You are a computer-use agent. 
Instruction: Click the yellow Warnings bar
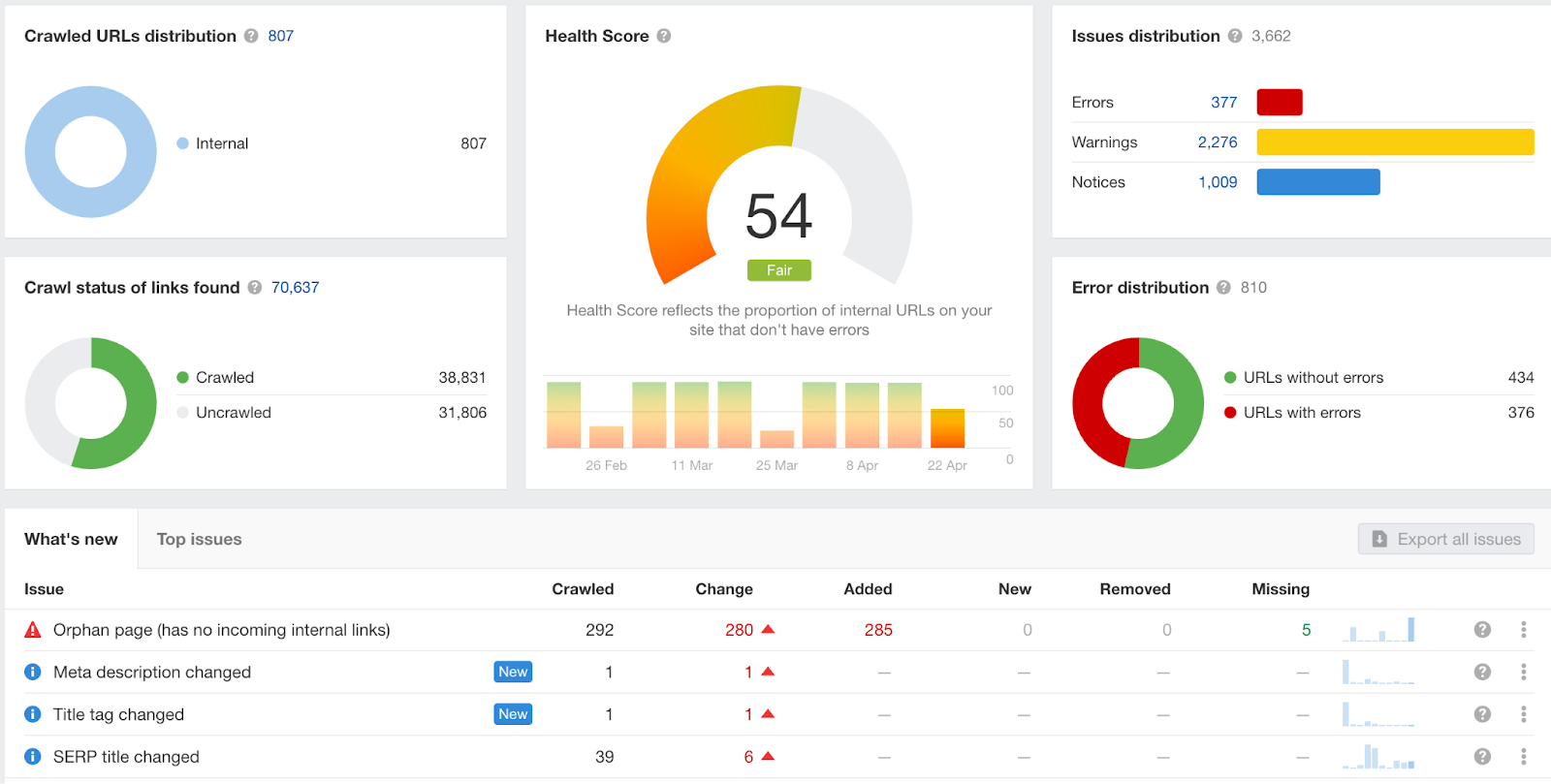(x=1395, y=142)
